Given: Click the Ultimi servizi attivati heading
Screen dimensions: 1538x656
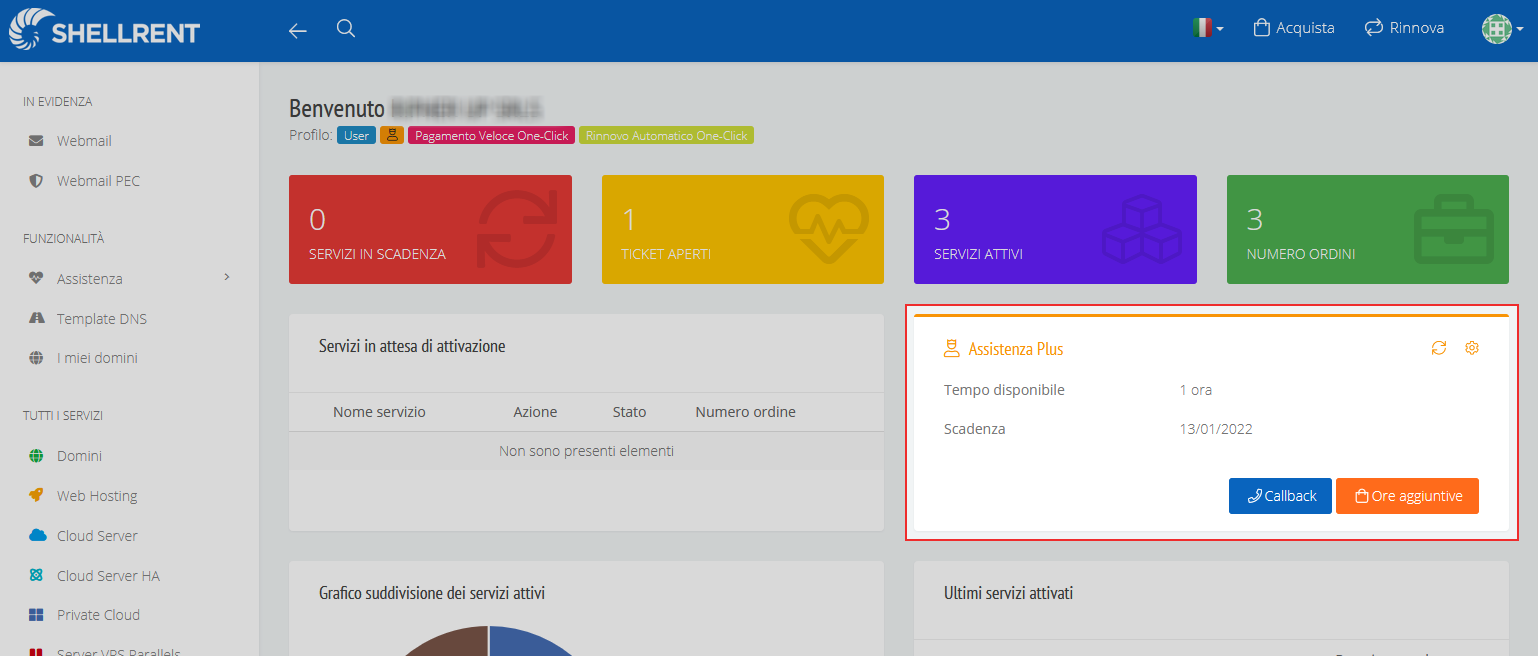Looking at the screenshot, I should pos(1008,593).
